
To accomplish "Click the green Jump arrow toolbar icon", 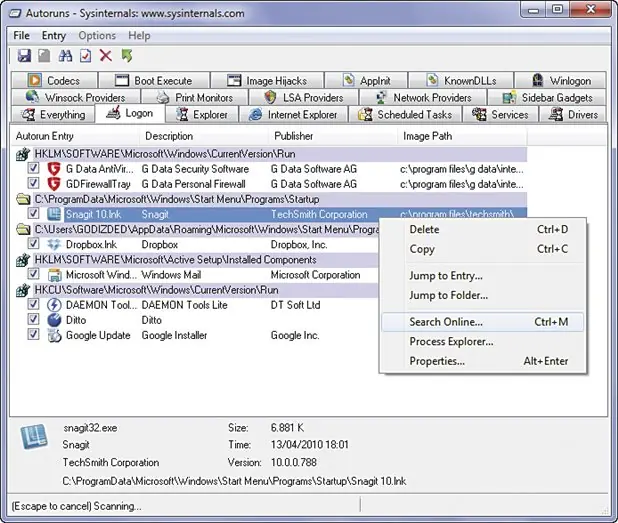I will point(127,56).
